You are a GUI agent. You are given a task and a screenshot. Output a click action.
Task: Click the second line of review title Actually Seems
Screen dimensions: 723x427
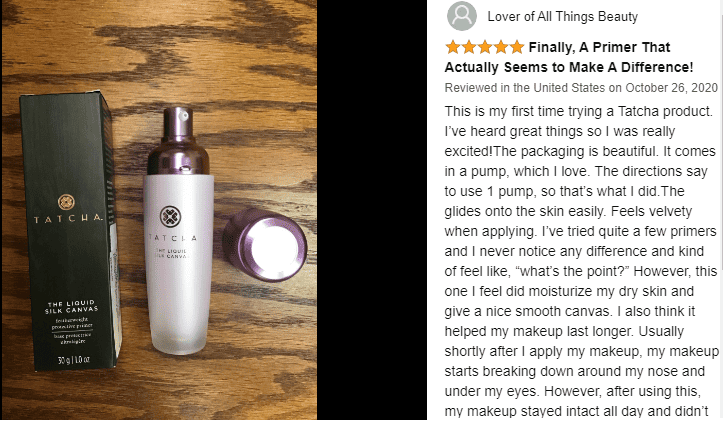[x=569, y=67]
